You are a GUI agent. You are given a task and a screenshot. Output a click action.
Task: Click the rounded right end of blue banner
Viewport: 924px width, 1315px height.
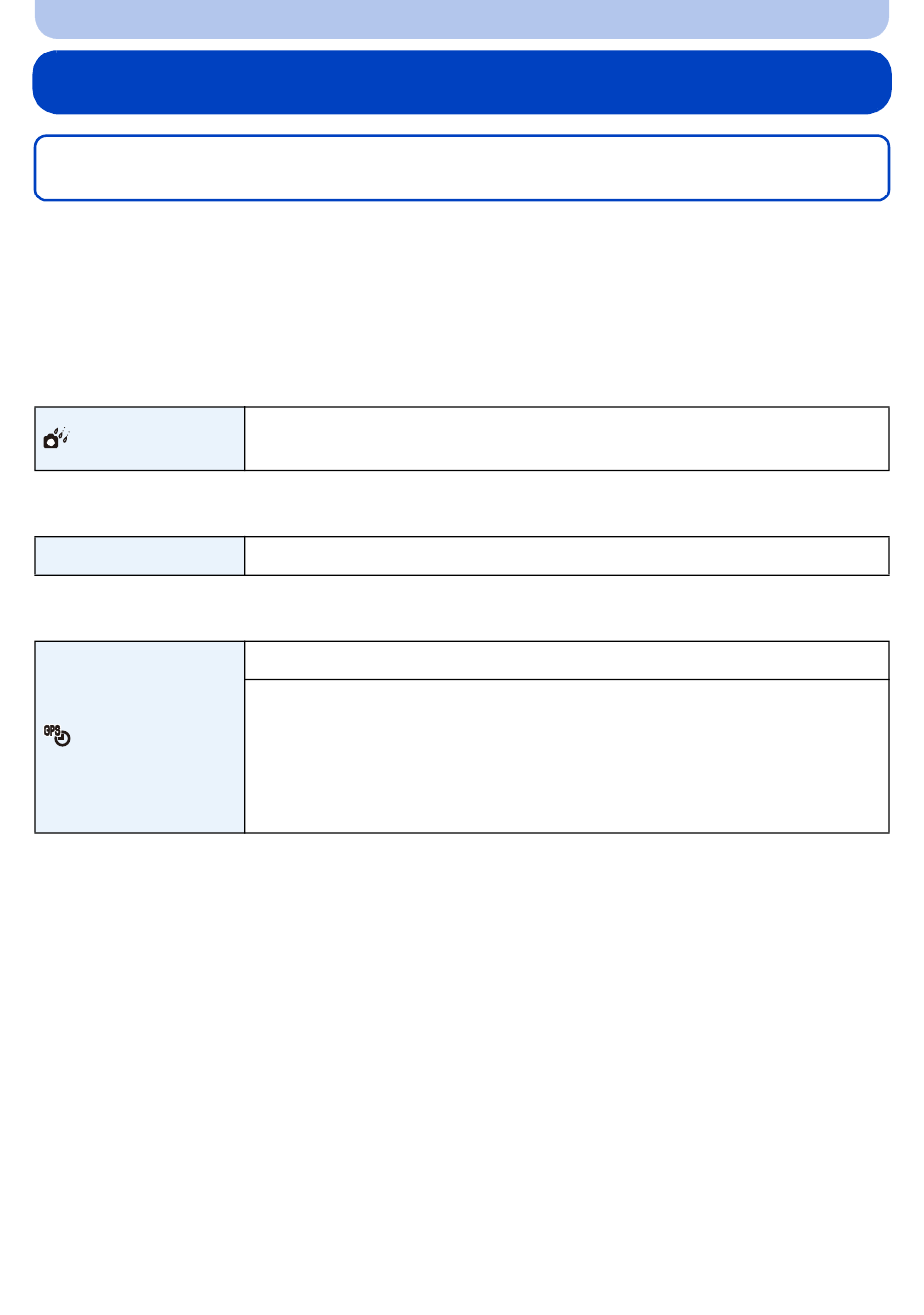877,83
